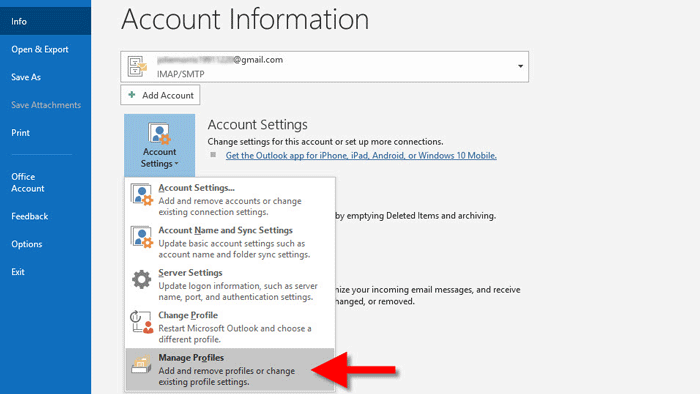Image resolution: width=700 pixels, height=394 pixels.
Task: Choose Account Settings... from the dropdown menu
Action: (229, 199)
